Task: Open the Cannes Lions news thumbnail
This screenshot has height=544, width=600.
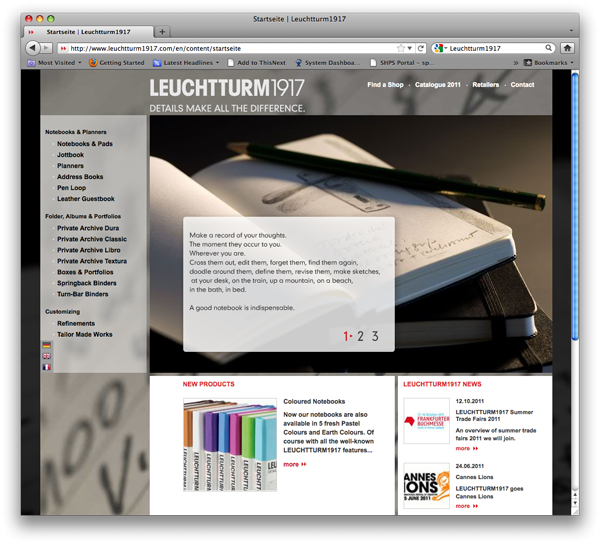Action: [427, 486]
